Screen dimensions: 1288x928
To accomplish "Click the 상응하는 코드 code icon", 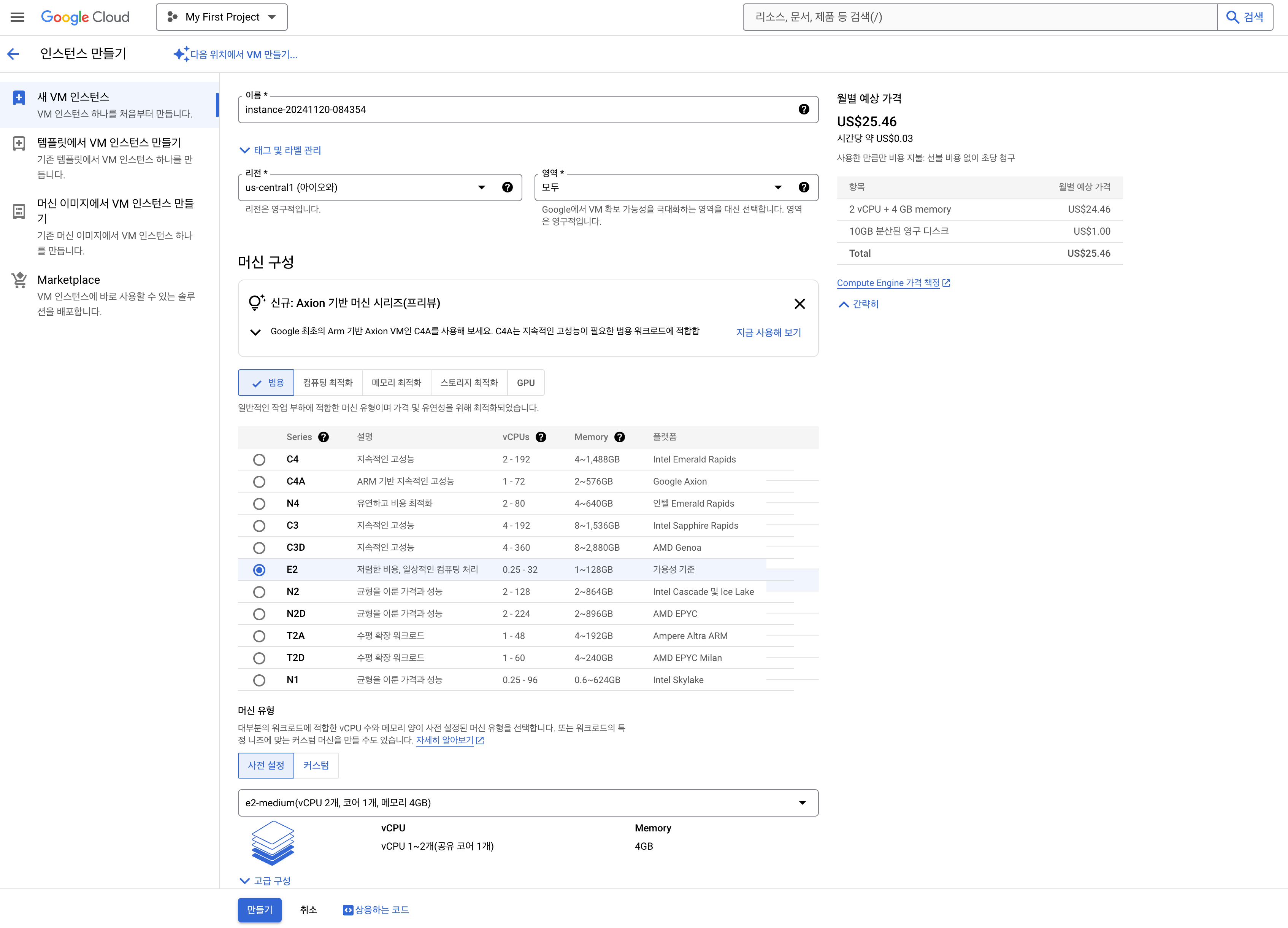I will click(x=348, y=911).
